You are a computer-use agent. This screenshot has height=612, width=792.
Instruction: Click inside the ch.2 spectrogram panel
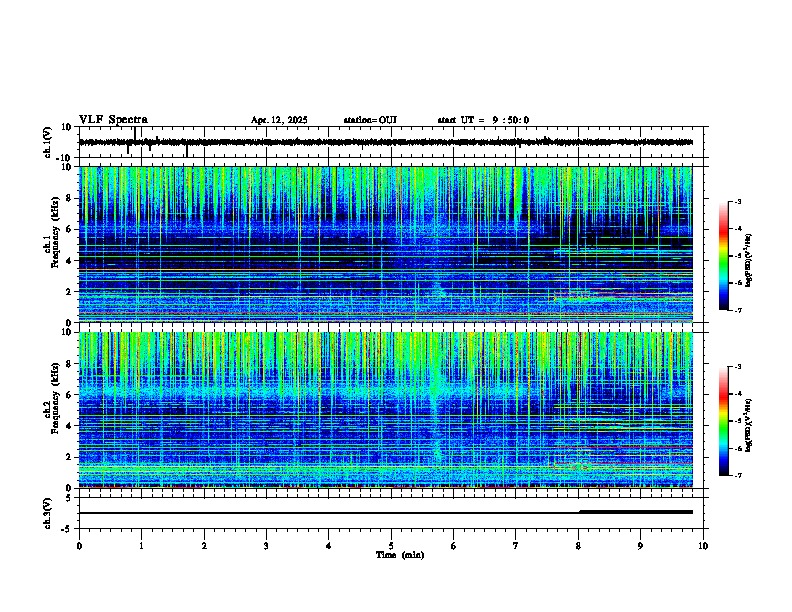coord(385,410)
